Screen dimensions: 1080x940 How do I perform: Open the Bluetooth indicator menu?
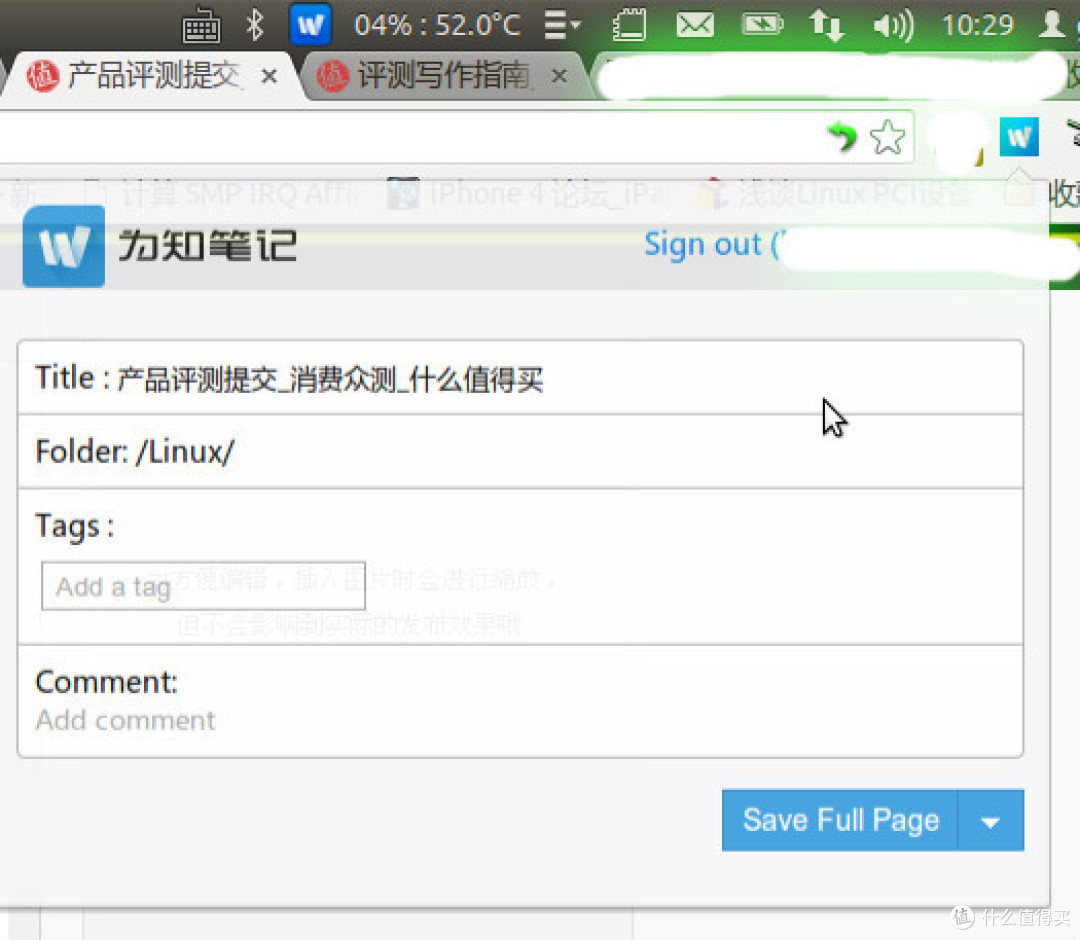point(256,25)
